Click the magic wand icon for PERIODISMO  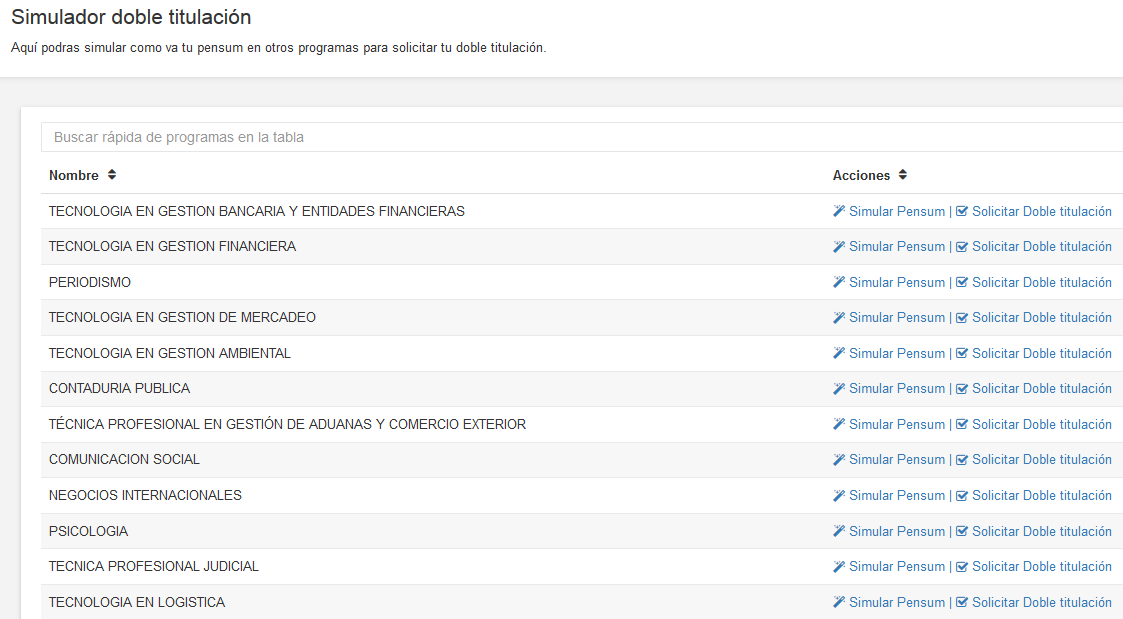839,282
